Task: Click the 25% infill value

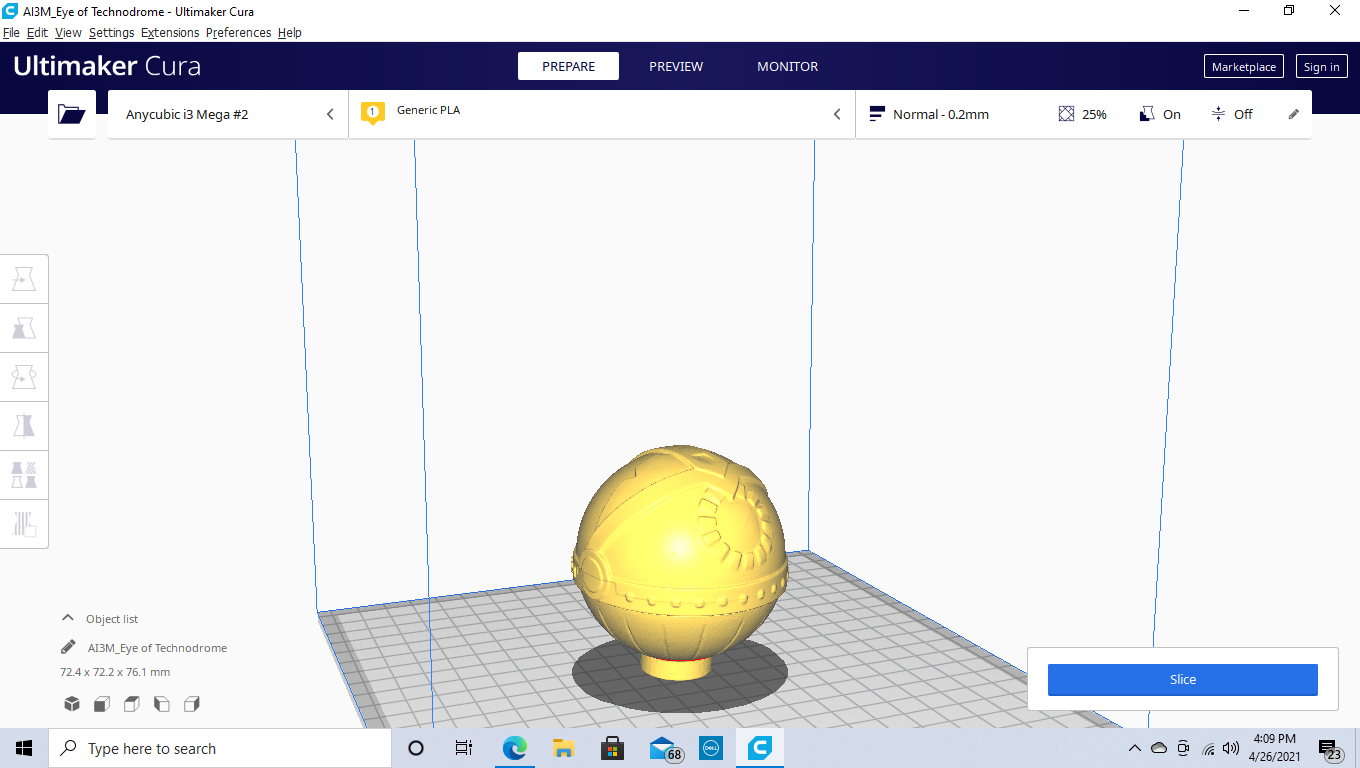Action: [x=1094, y=114]
